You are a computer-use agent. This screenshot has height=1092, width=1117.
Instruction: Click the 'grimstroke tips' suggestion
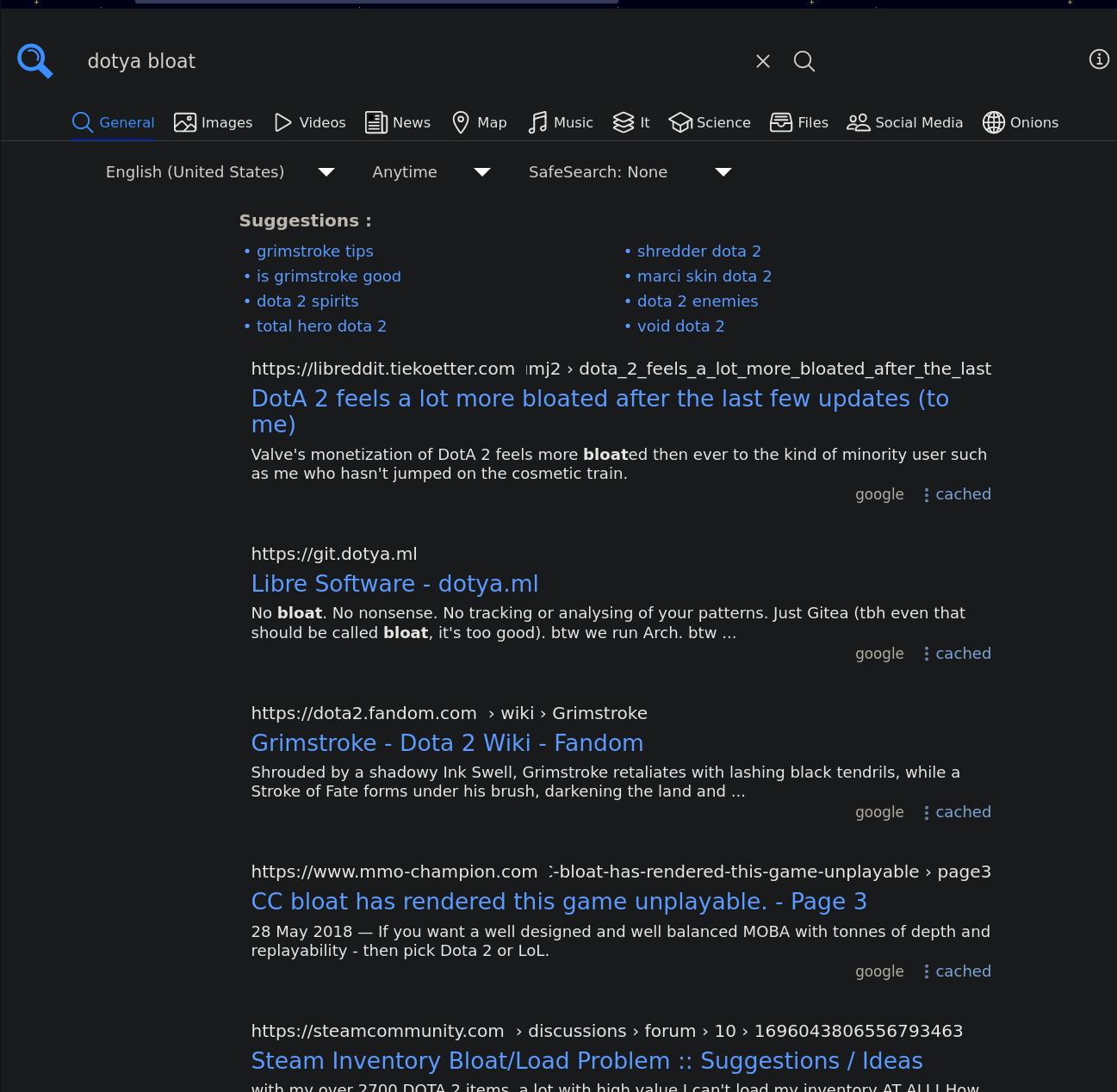314,251
